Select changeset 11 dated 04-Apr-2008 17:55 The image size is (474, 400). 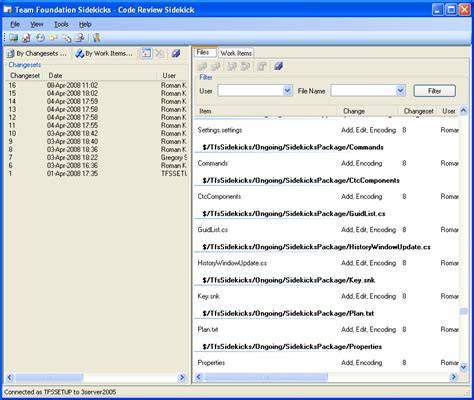[97, 125]
